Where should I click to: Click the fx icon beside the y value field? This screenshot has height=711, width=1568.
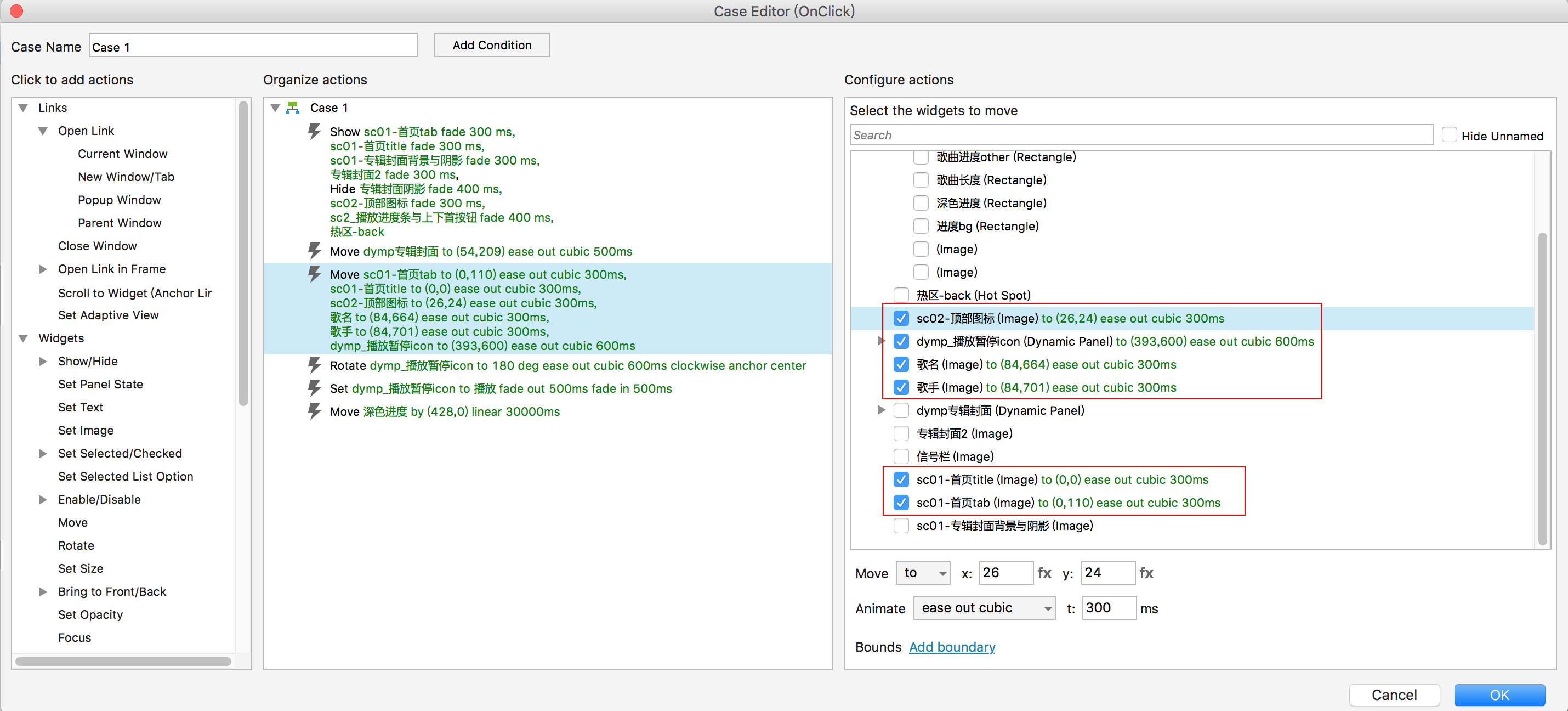point(1146,573)
